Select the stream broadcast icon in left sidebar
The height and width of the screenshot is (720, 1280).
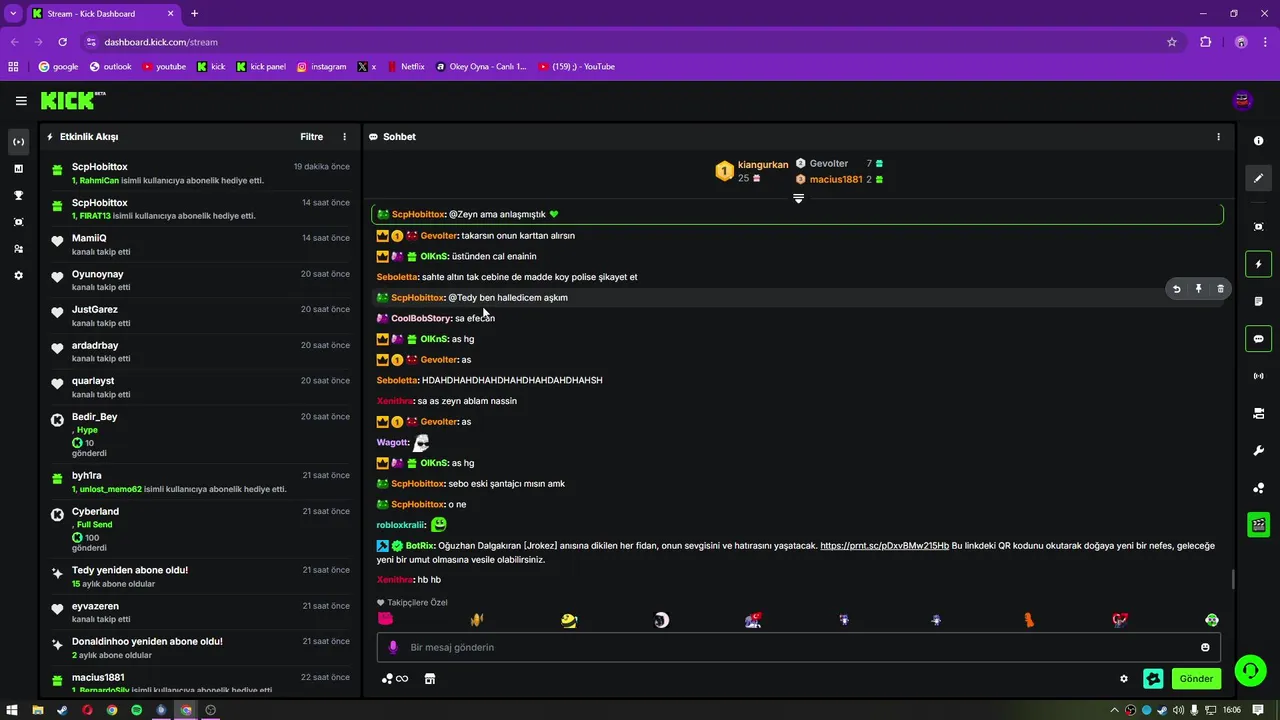pos(18,142)
